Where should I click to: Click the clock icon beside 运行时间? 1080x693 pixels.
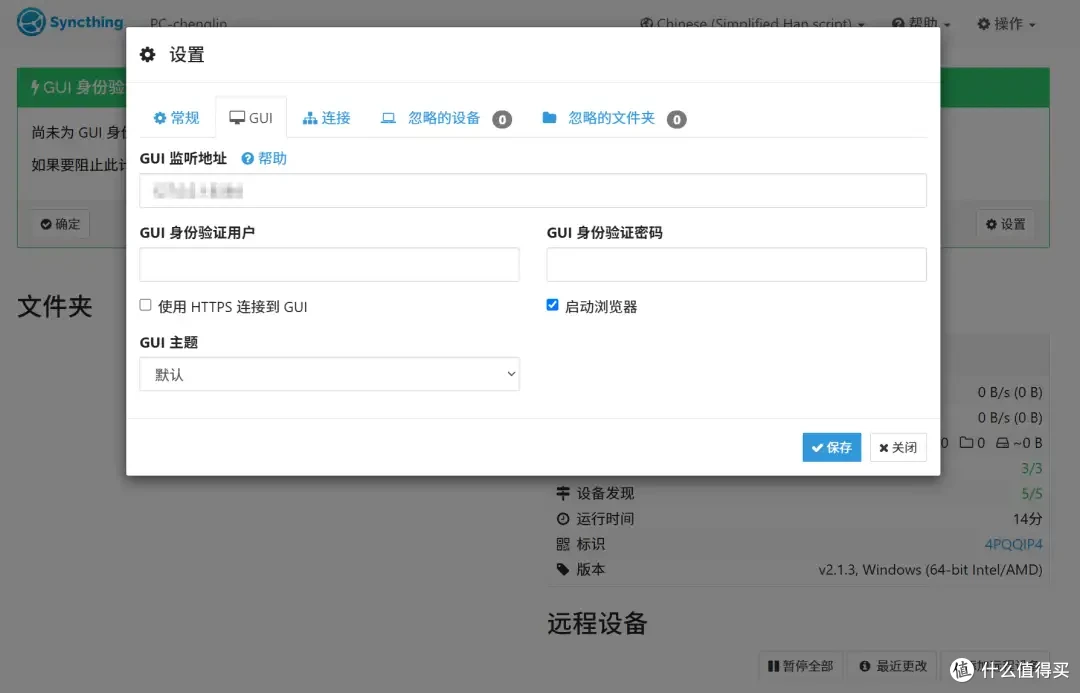coord(563,519)
